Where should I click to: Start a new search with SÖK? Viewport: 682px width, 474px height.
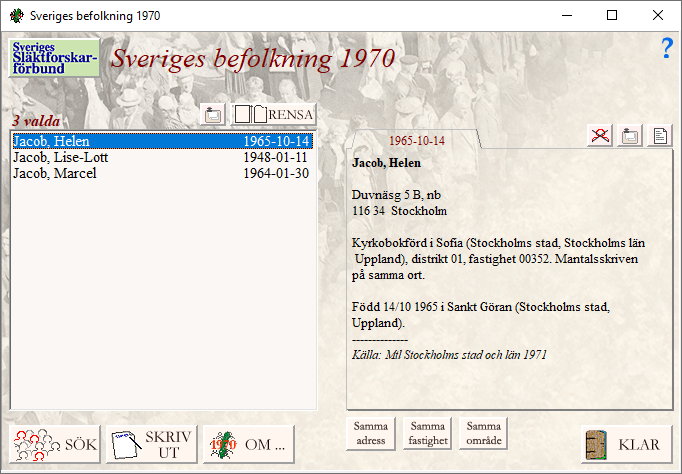(x=55, y=444)
